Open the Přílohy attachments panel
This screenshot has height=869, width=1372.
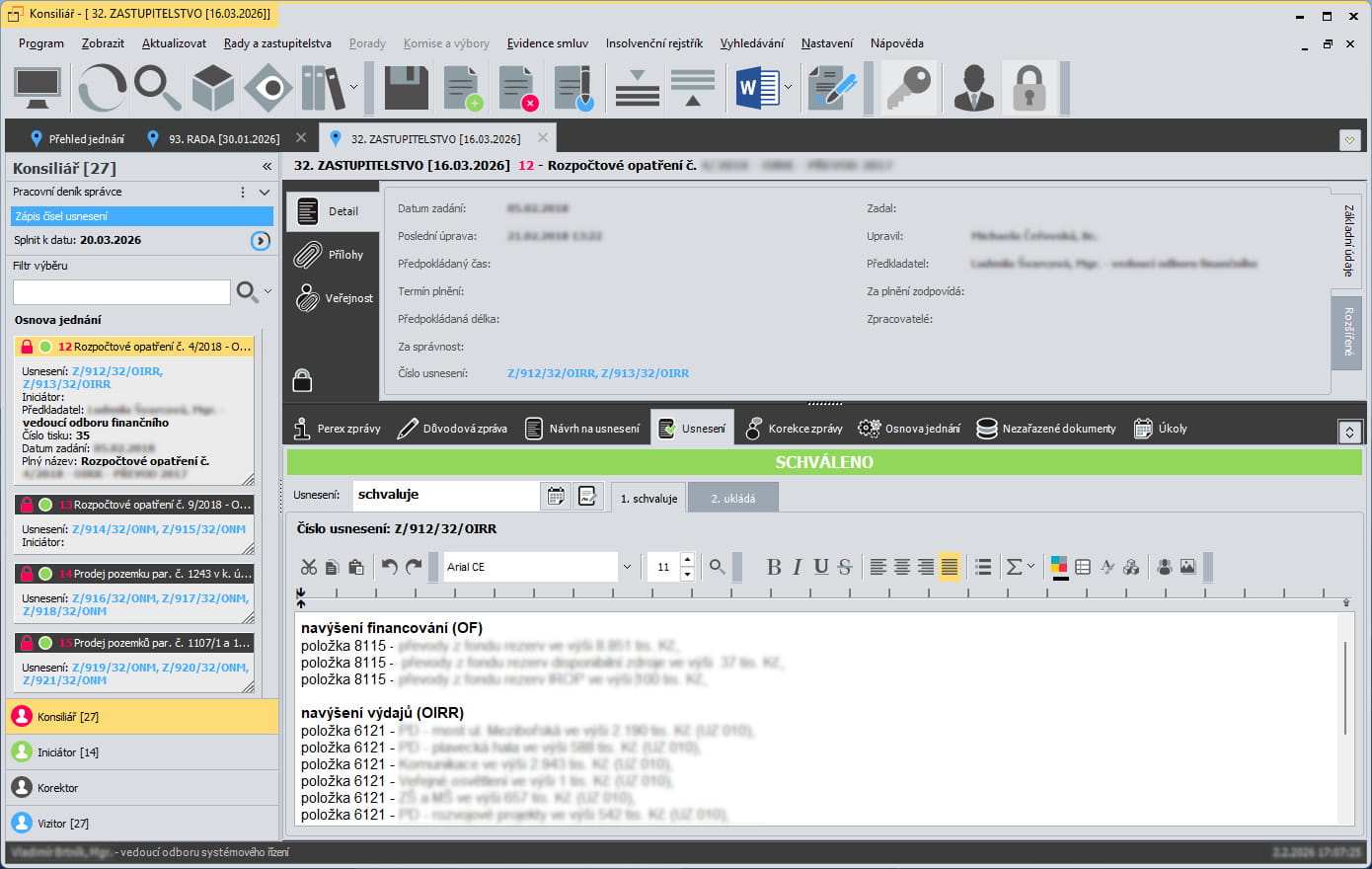(x=332, y=255)
